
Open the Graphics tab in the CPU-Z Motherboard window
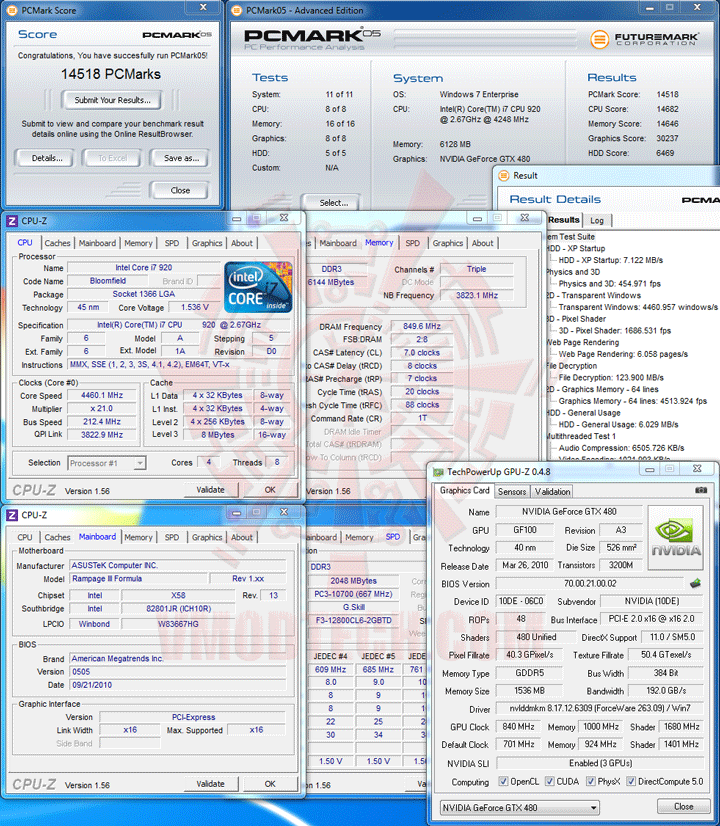click(x=206, y=537)
